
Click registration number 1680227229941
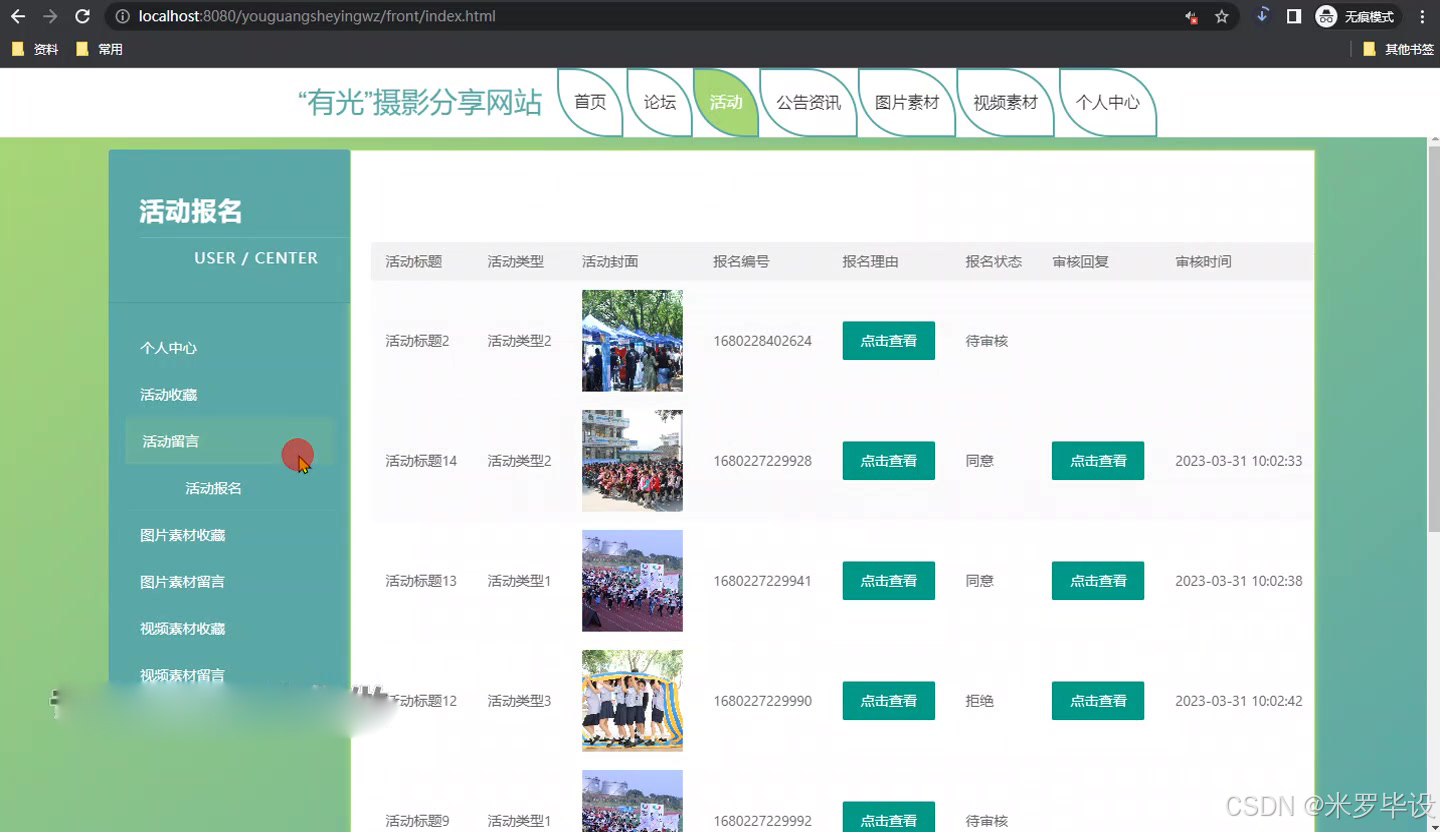[762, 581]
